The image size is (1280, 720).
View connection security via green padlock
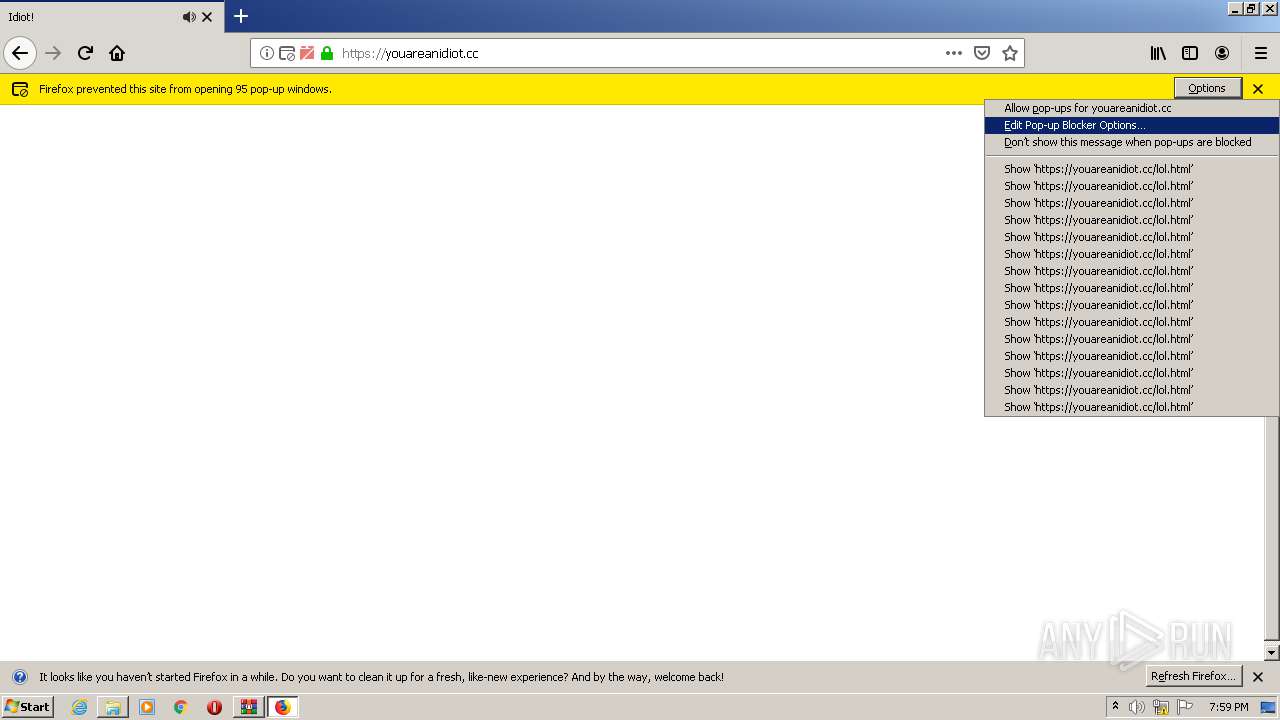tap(327, 53)
